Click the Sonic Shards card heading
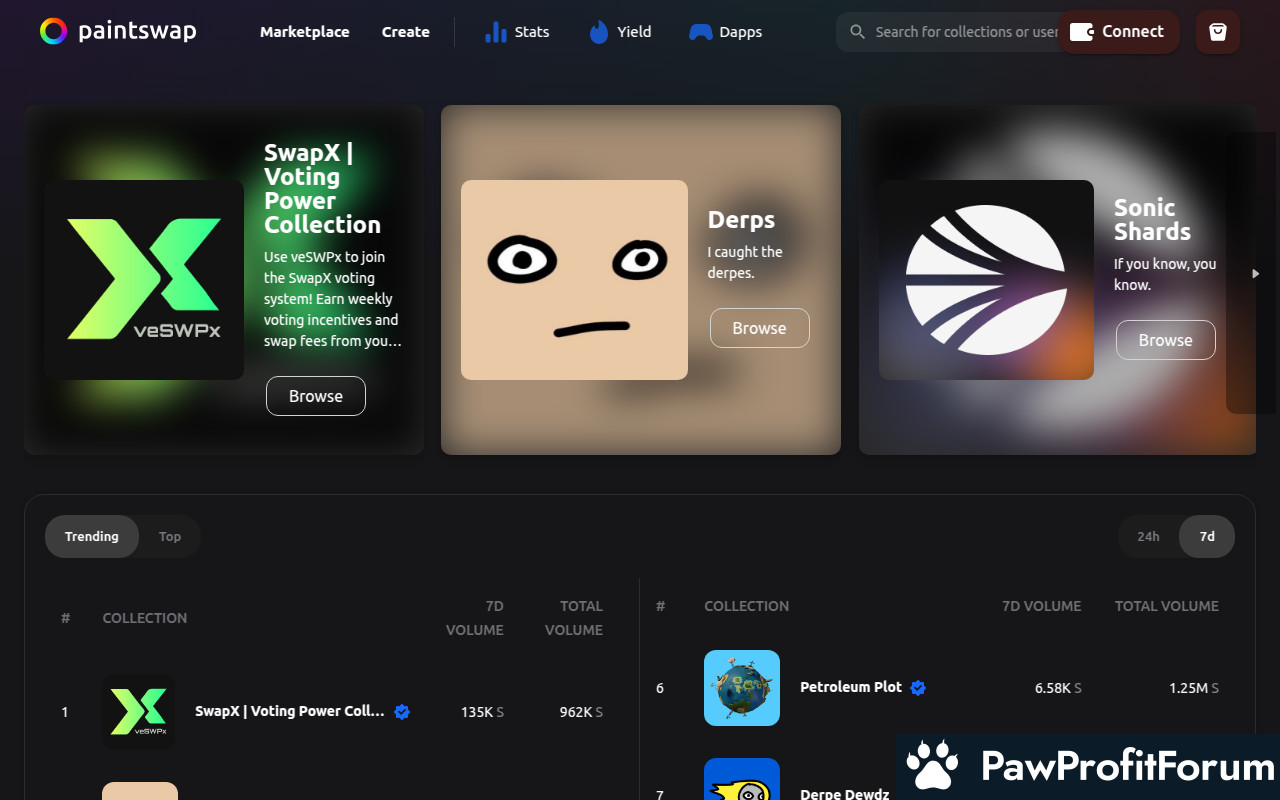The width and height of the screenshot is (1280, 800). [x=1153, y=220]
